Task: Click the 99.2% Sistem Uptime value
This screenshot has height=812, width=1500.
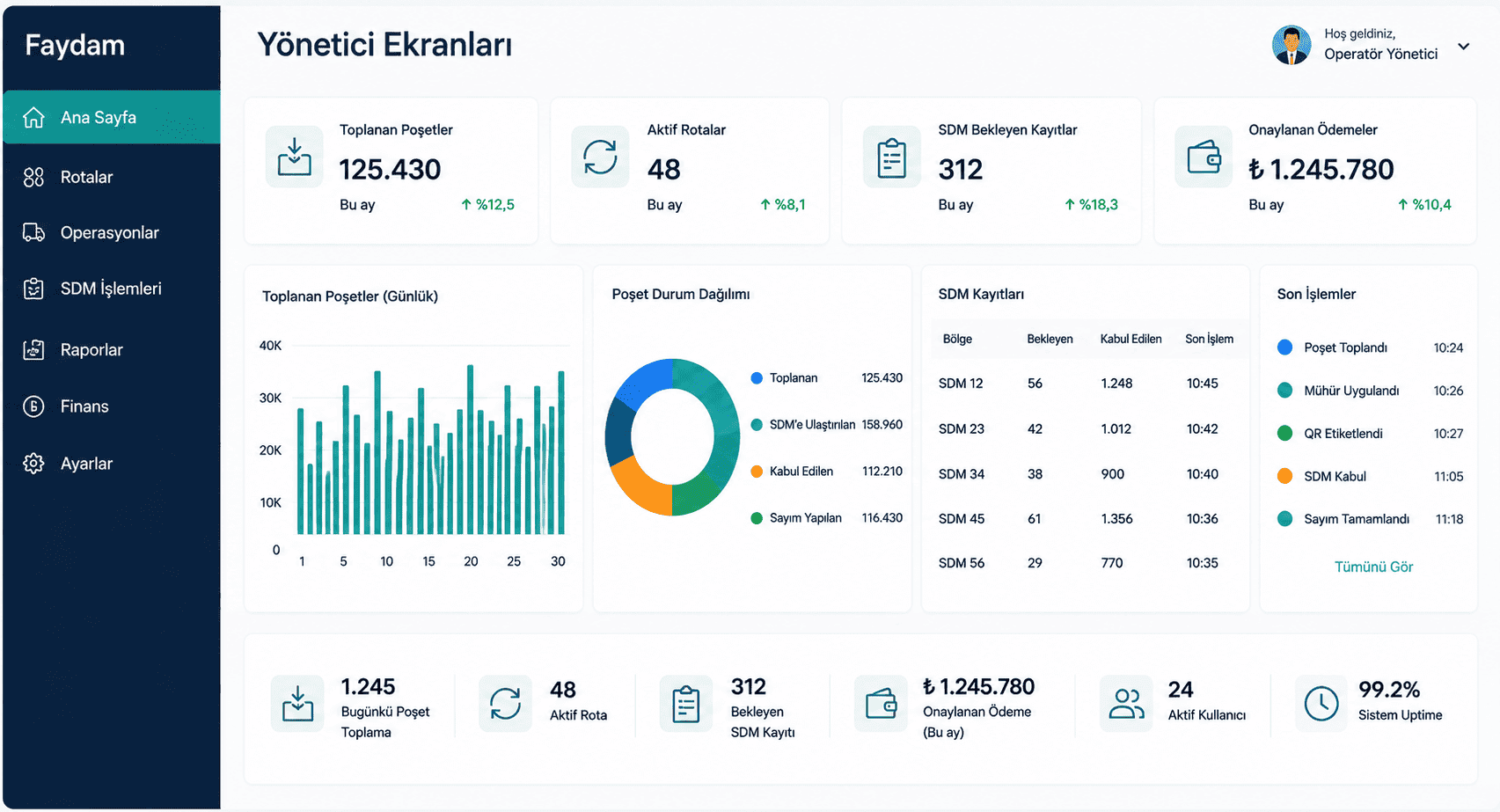Action: pos(1389,690)
